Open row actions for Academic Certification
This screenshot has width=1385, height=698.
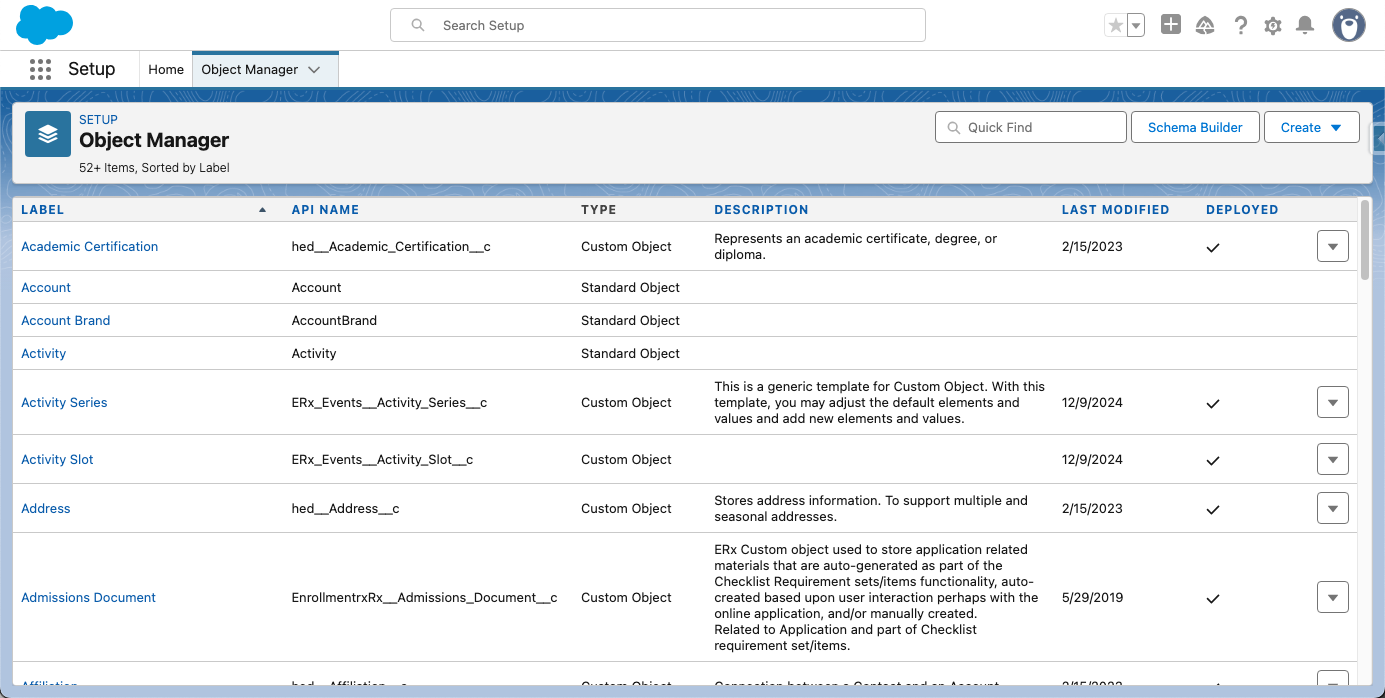pyautogui.click(x=1332, y=246)
